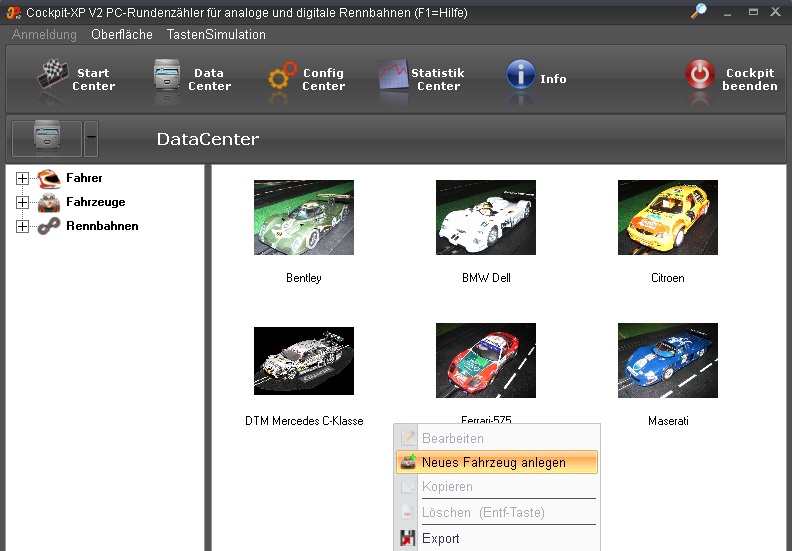Click the Info label in toolbar
The width and height of the screenshot is (792, 551).
point(553,79)
